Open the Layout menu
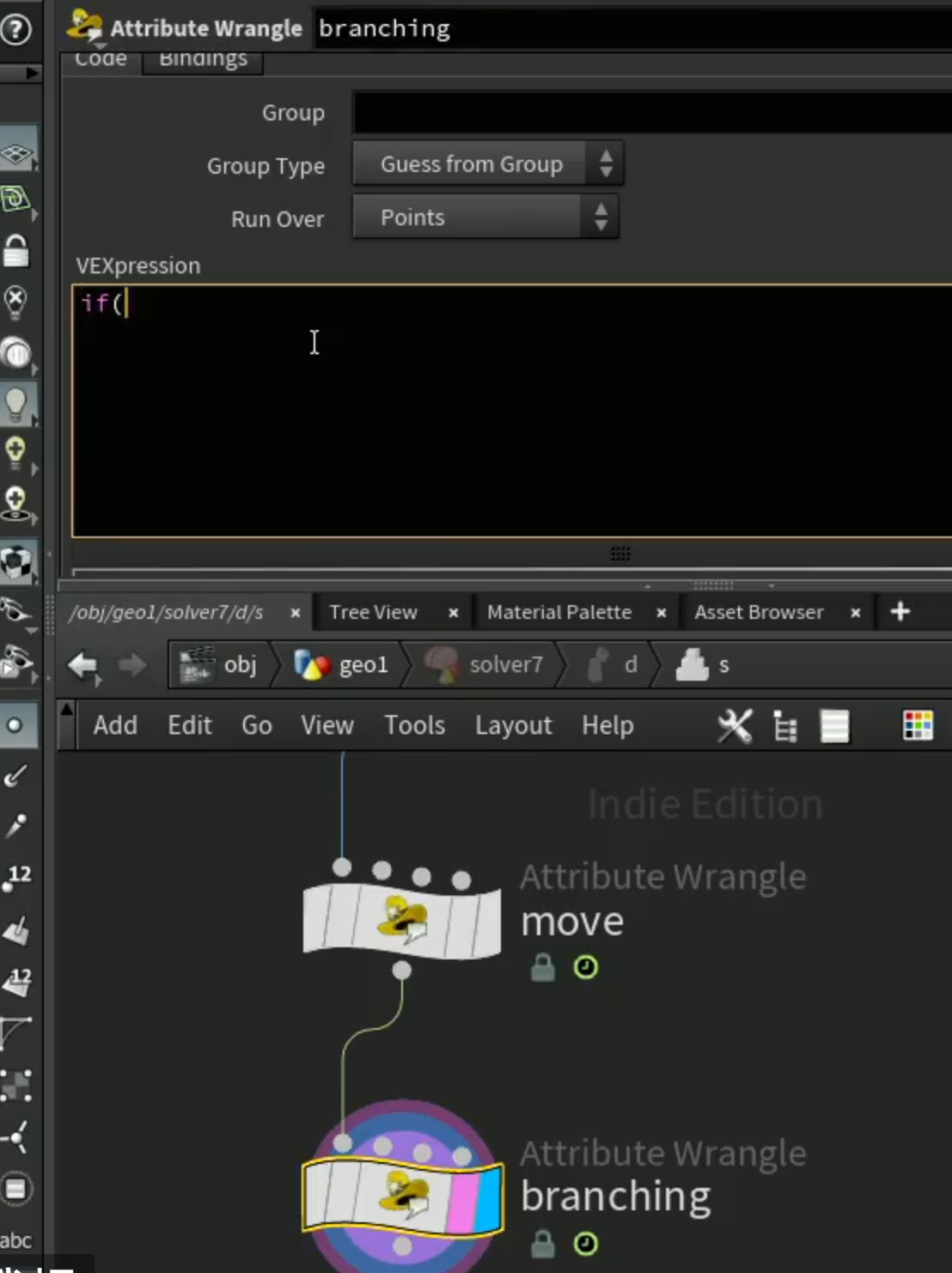This screenshot has width=952, height=1273. [513, 725]
